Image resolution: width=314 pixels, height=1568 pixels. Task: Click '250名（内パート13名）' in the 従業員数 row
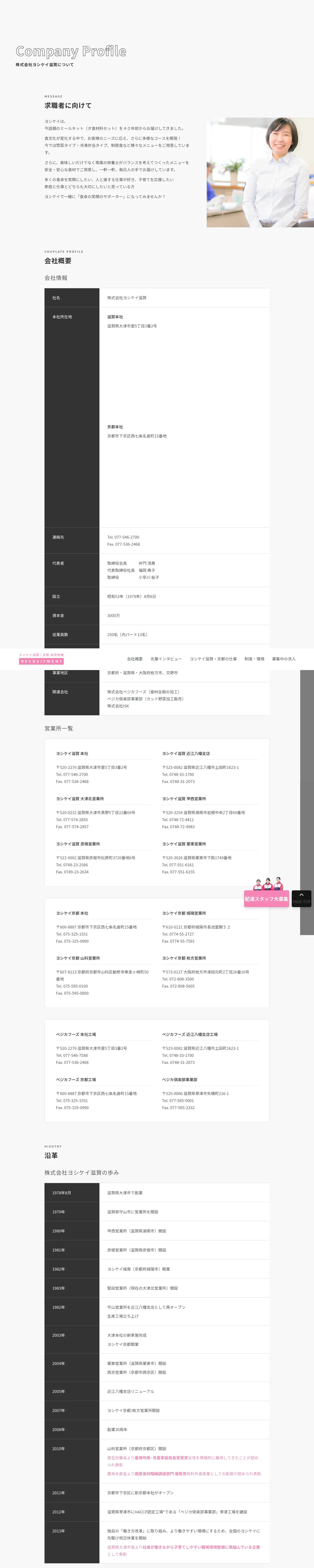pos(127,635)
